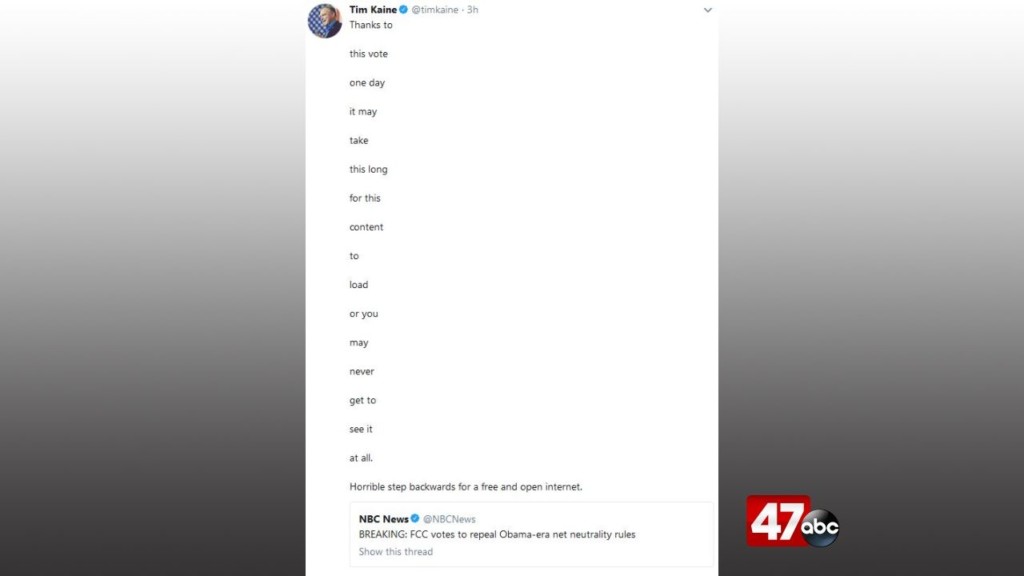
Task: Click the 'this long' tweet line
Action: (x=368, y=169)
